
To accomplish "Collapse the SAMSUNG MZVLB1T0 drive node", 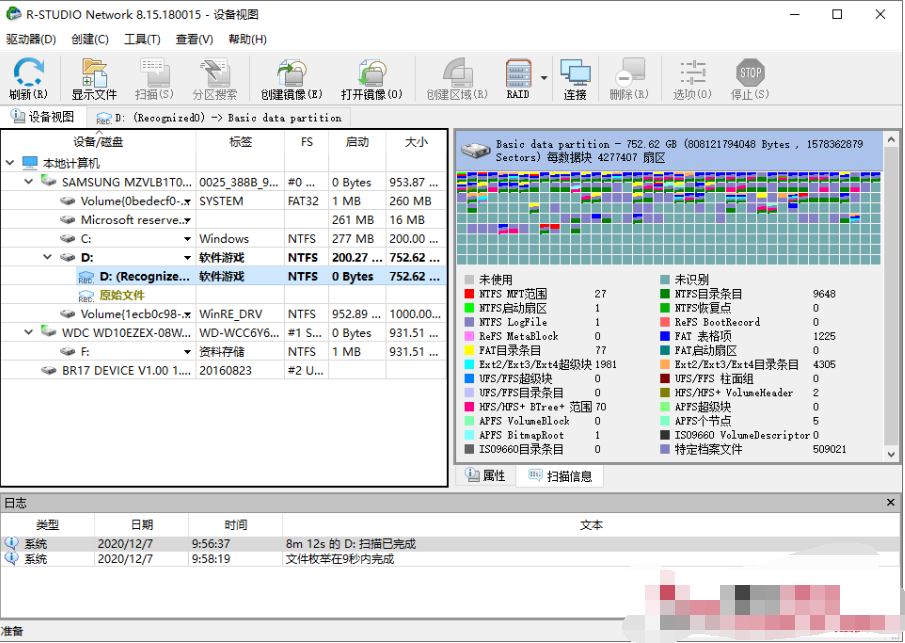I will [x=29, y=182].
